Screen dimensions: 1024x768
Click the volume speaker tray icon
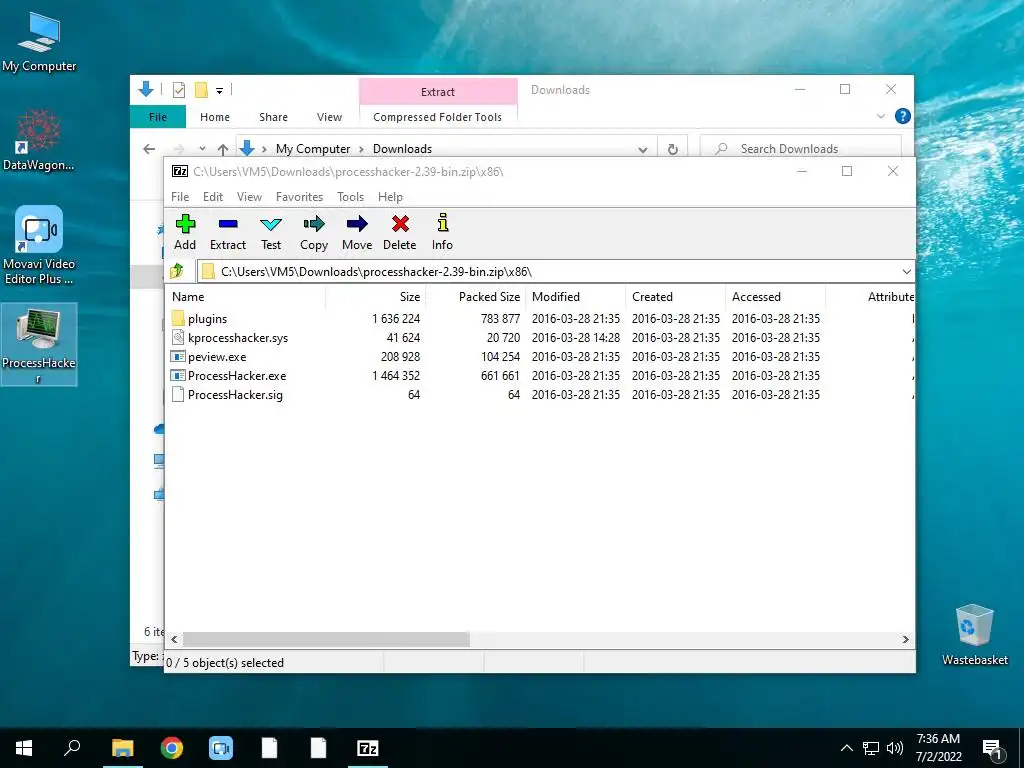coord(895,748)
